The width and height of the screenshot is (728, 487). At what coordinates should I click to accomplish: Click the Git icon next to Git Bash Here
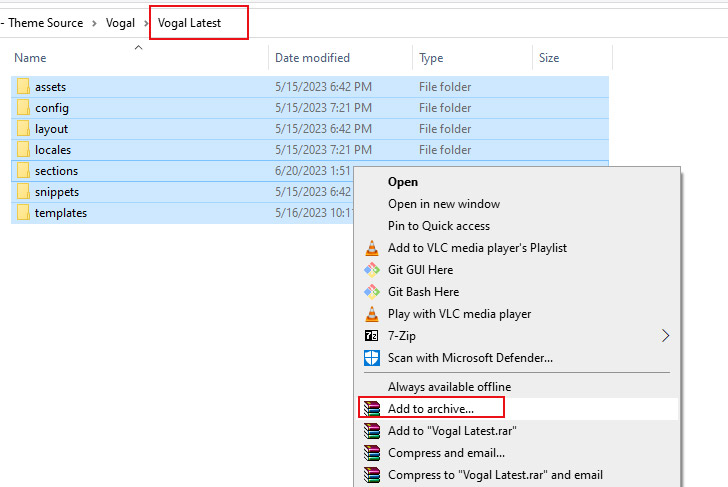click(372, 292)
